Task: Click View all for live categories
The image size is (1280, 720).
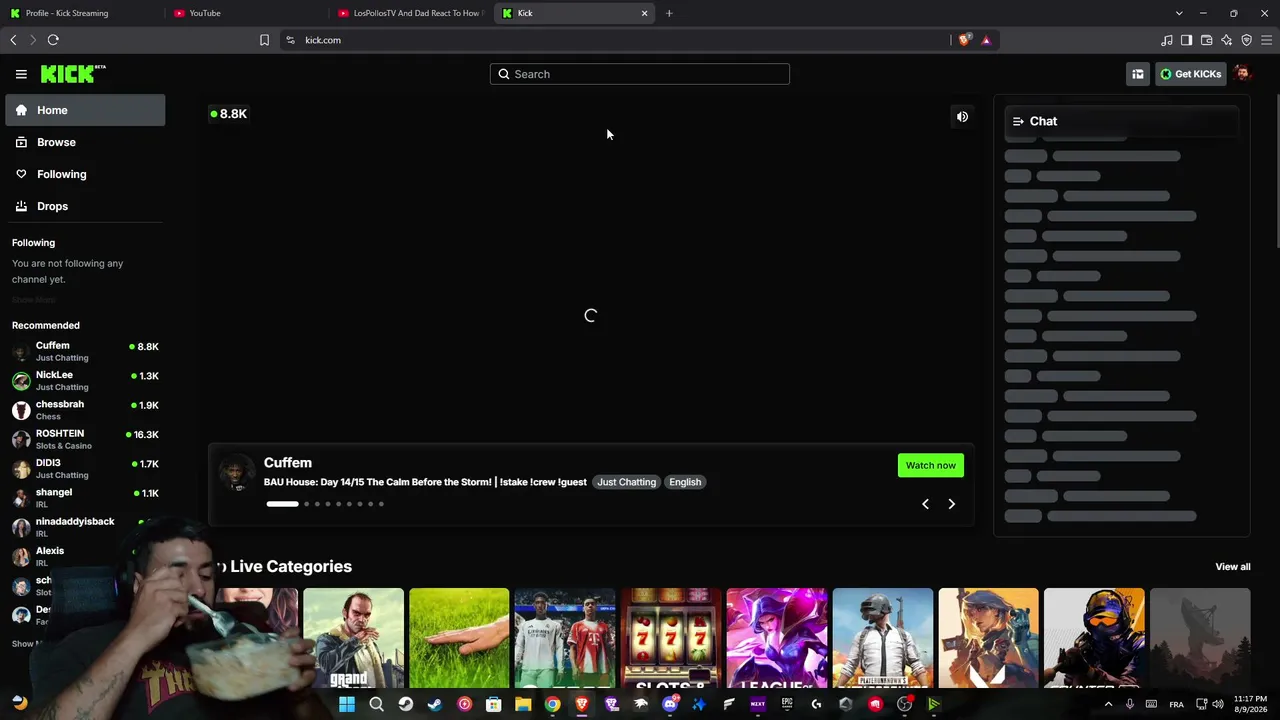Action: 1233,567
